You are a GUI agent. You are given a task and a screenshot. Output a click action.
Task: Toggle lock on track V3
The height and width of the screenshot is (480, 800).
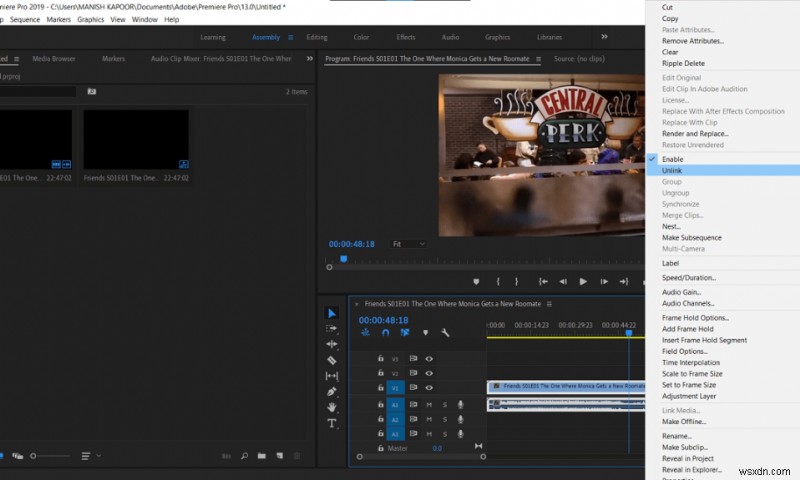coord(380,358)
